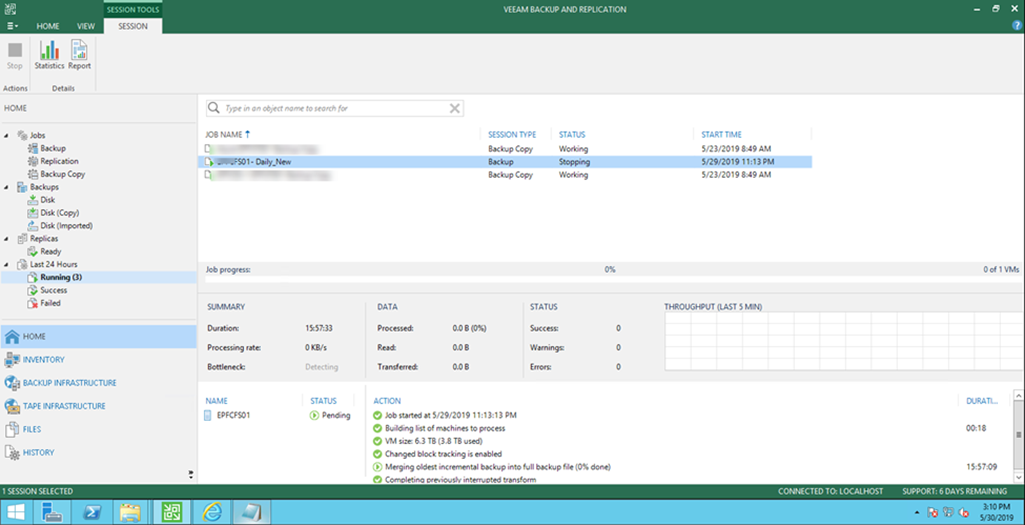Click the Replicas tree icon
Screen dimensions: 1025x525
pos(22,239)
